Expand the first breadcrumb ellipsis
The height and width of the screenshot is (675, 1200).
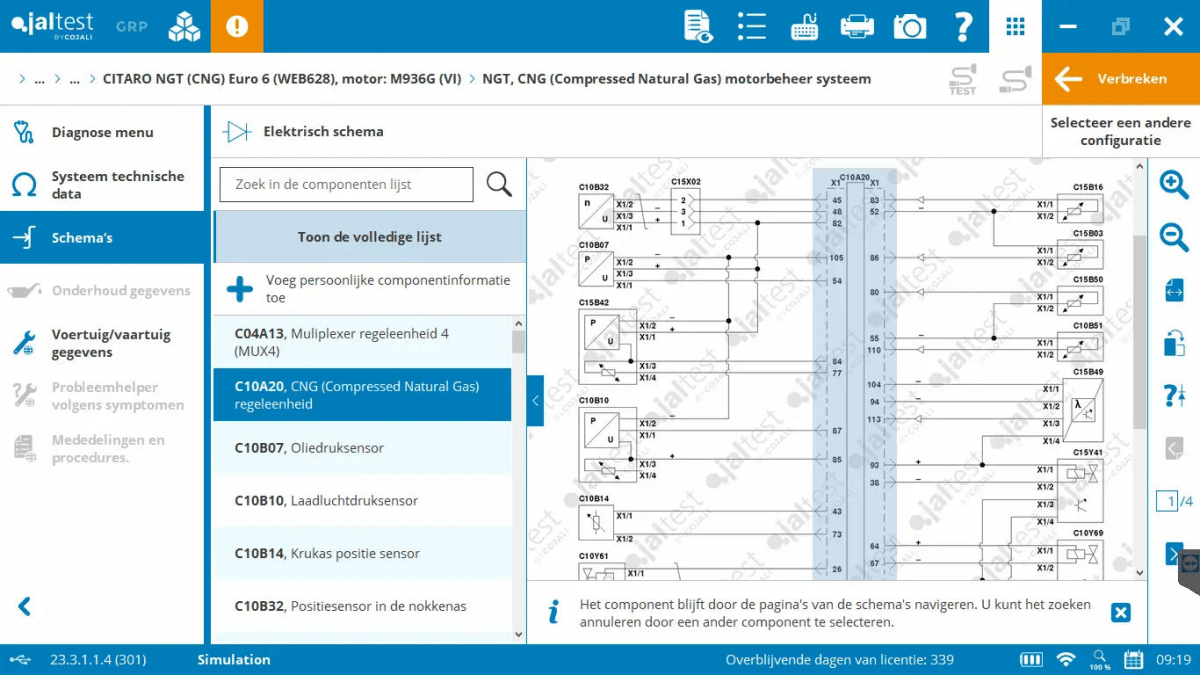[40, 79]
